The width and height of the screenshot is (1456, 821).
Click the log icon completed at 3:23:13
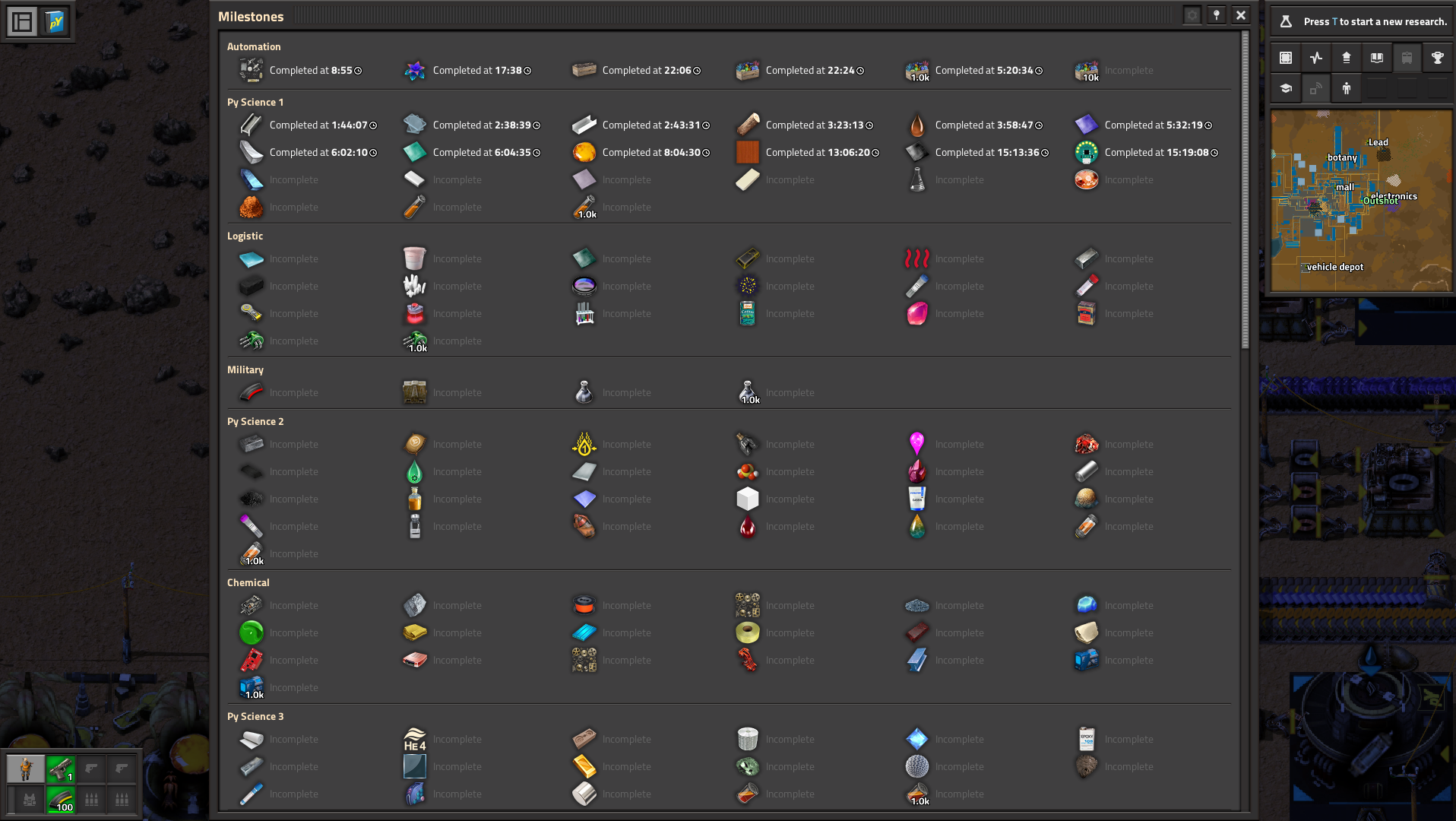click(748, 125)
